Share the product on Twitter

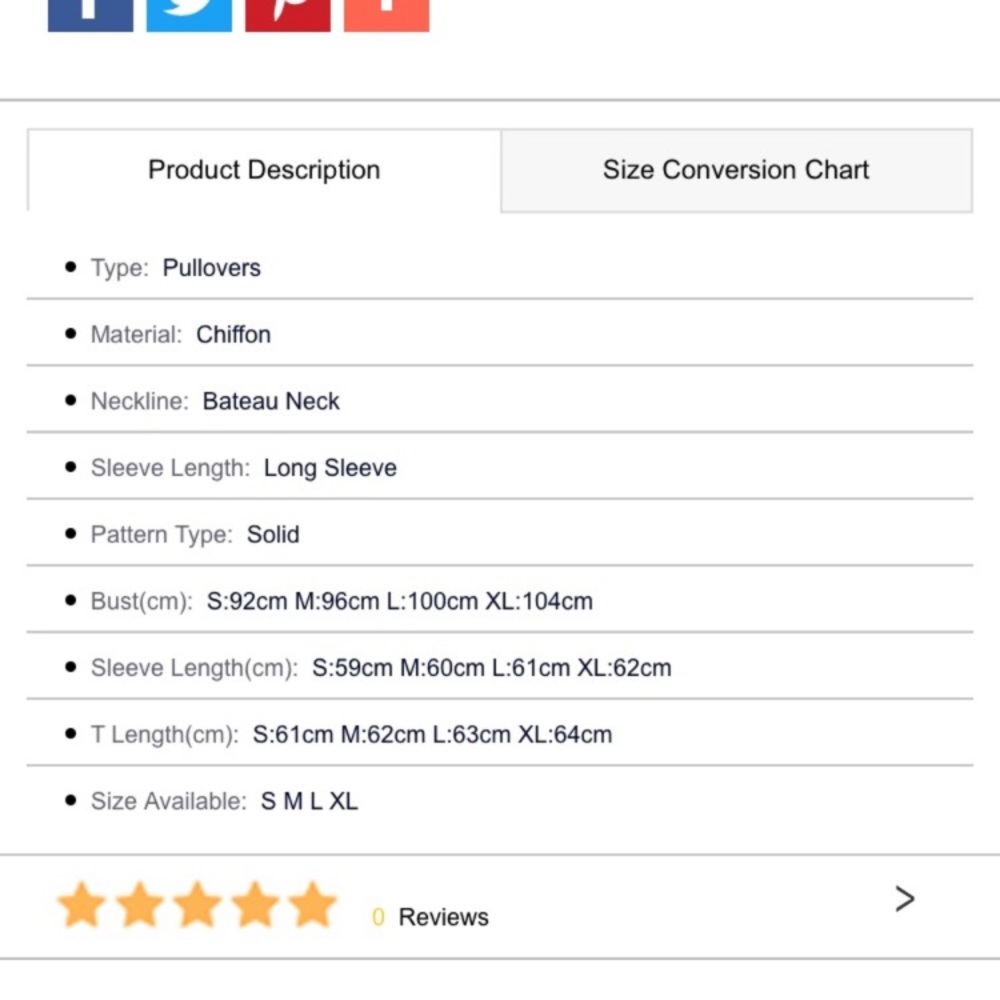[x=189, y=14]
